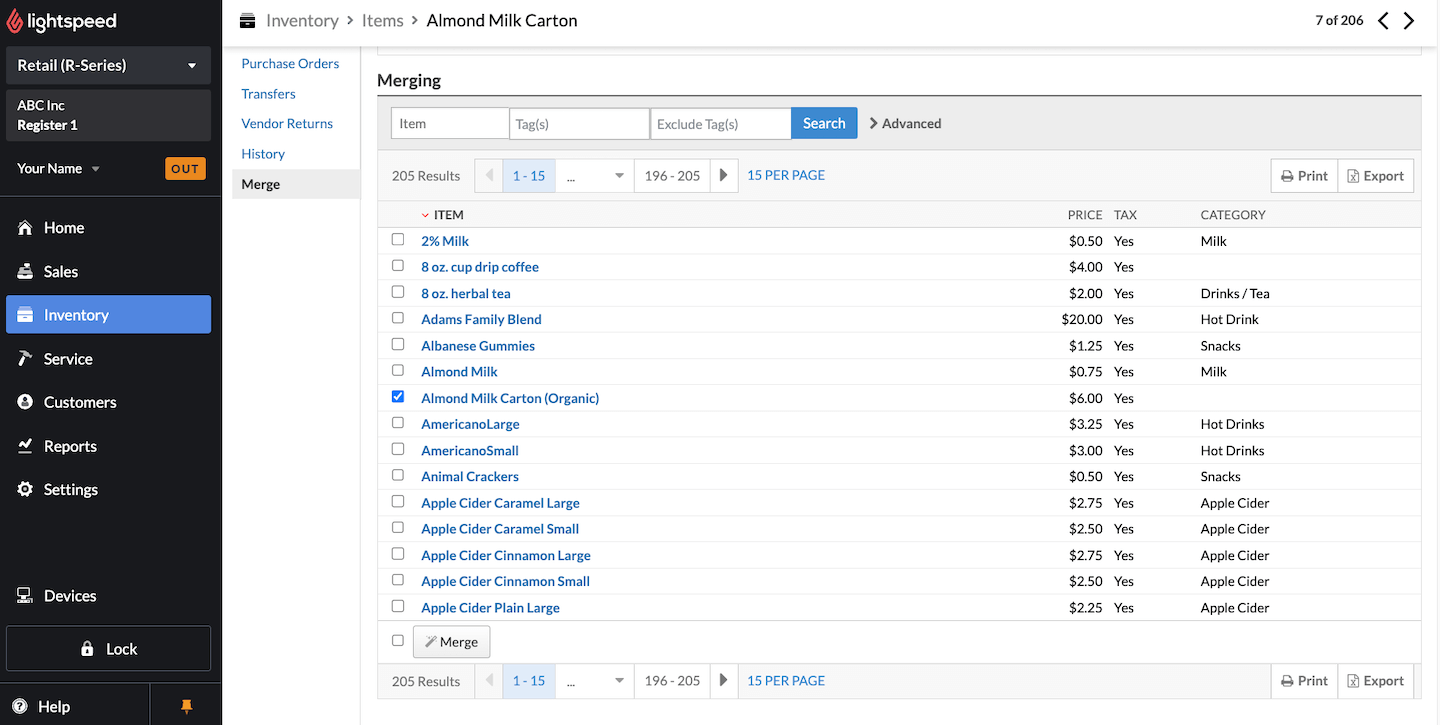1440x725 pixels.
Task: Select the Merge submenu item
Action: pyautogui.click(x=296, y=184)
